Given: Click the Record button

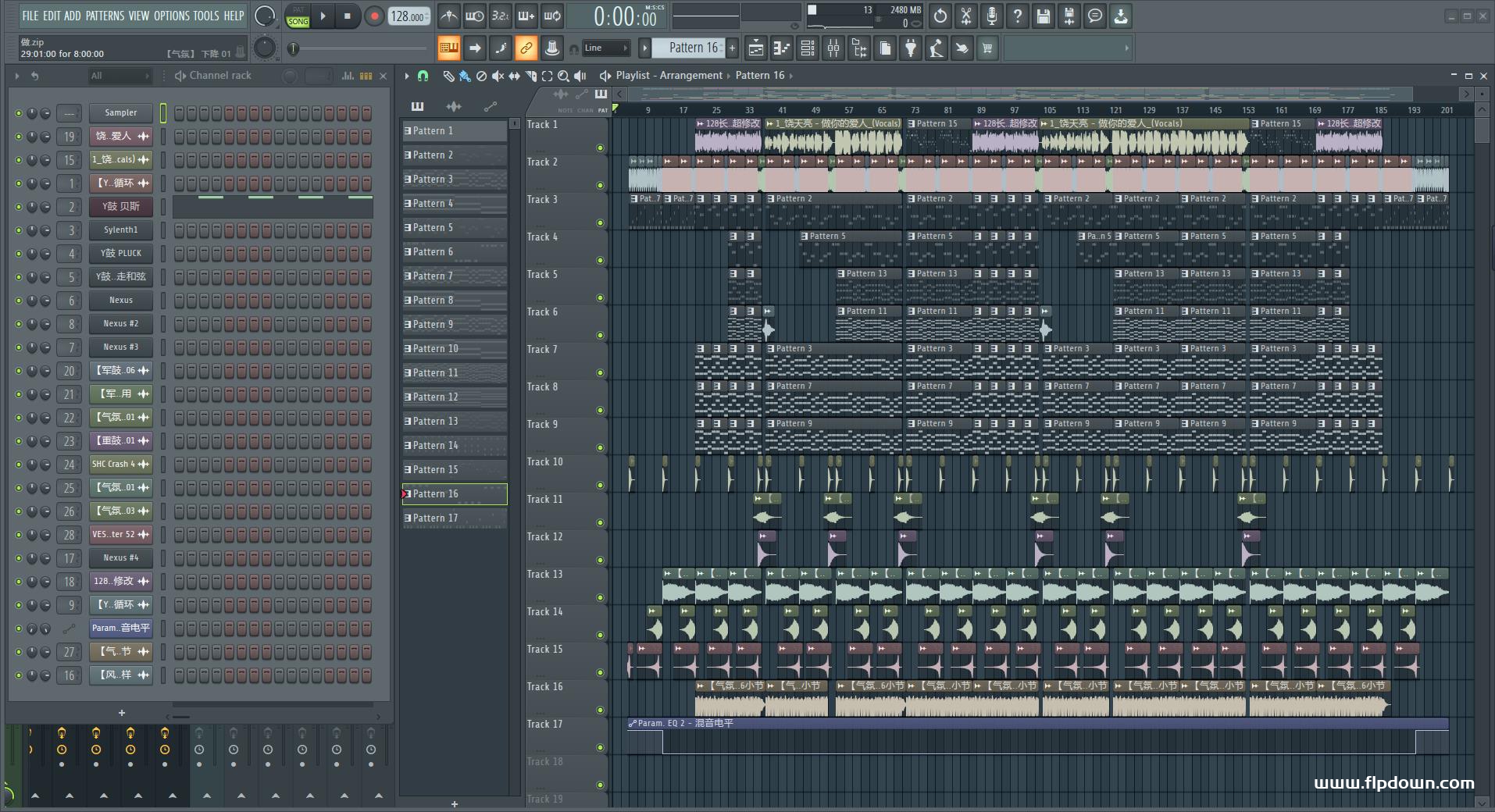Looking at the screenshot, I should (374, 16).
